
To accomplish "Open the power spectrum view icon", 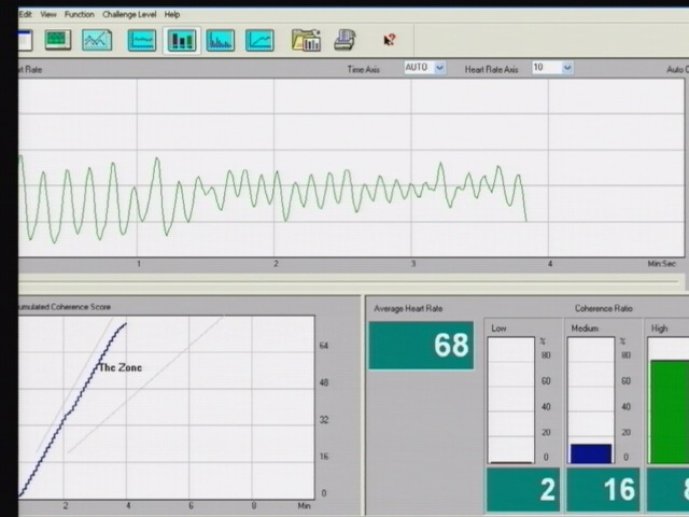I will coord(220,40).
